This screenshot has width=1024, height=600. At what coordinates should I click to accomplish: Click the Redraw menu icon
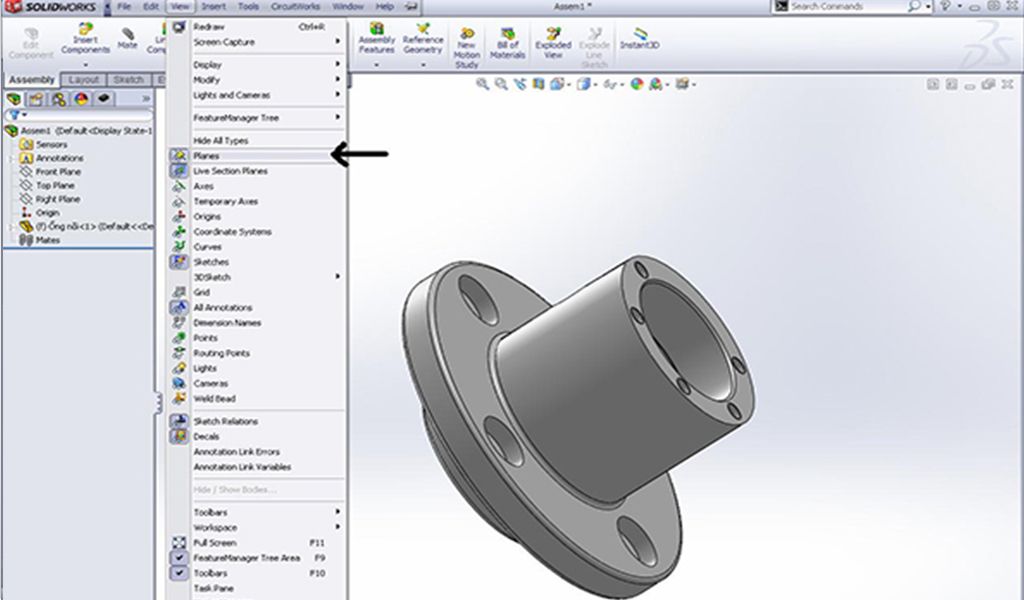coord(179,27)
